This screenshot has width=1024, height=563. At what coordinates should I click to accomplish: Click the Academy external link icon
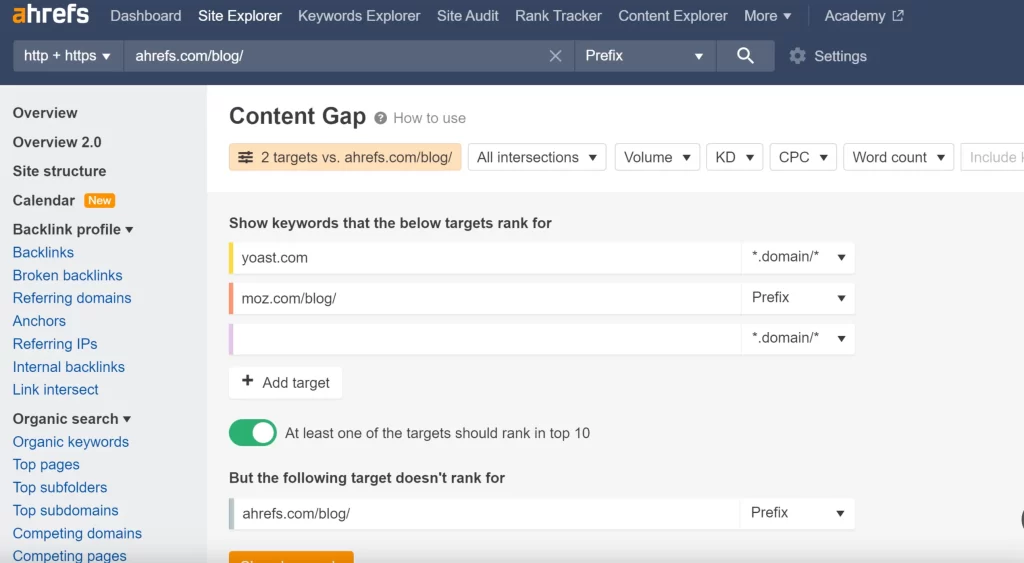[898, 16]
